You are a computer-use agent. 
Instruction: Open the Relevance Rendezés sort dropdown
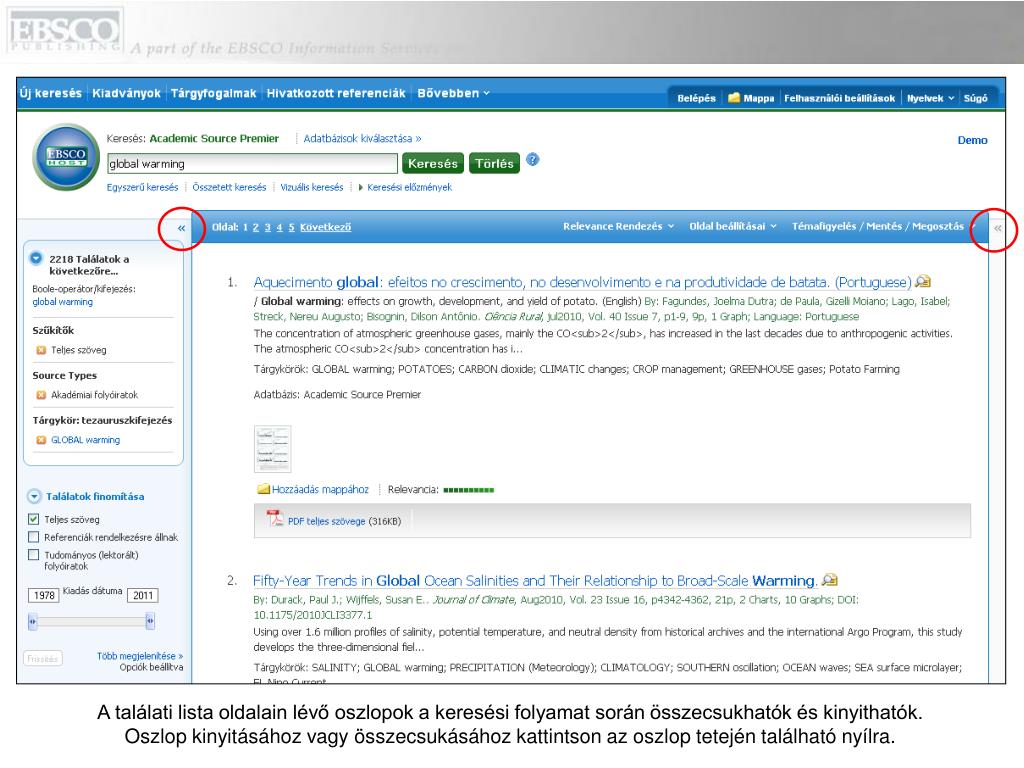click(x=618, y=226)
